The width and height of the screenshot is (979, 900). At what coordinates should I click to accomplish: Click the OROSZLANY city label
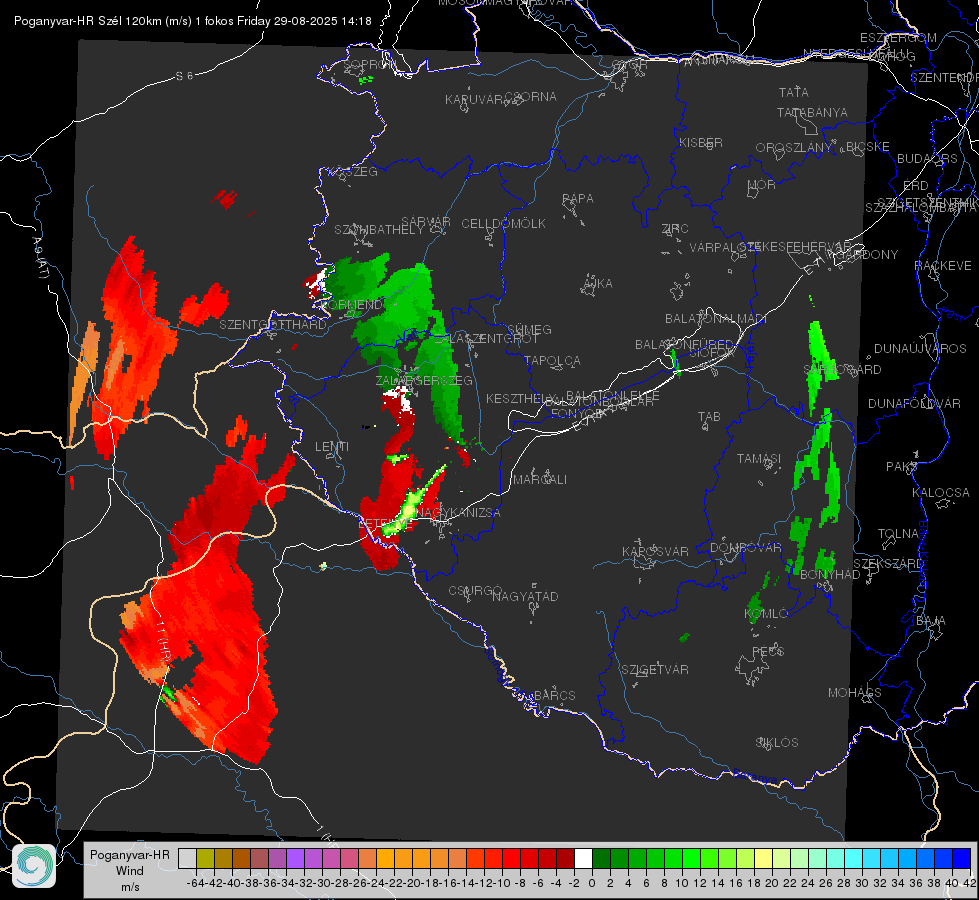794,148
